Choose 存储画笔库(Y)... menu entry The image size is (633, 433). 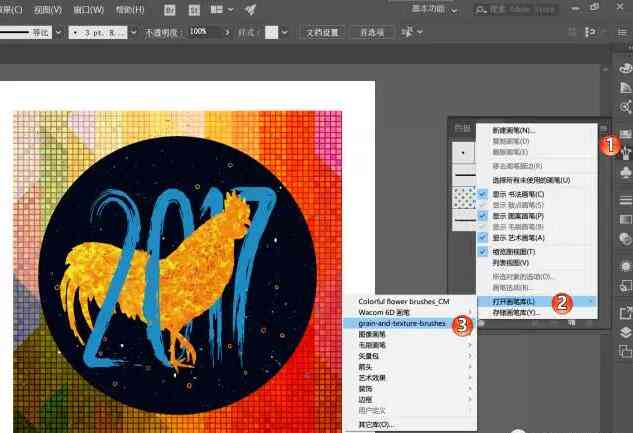(x=537, y=312)
